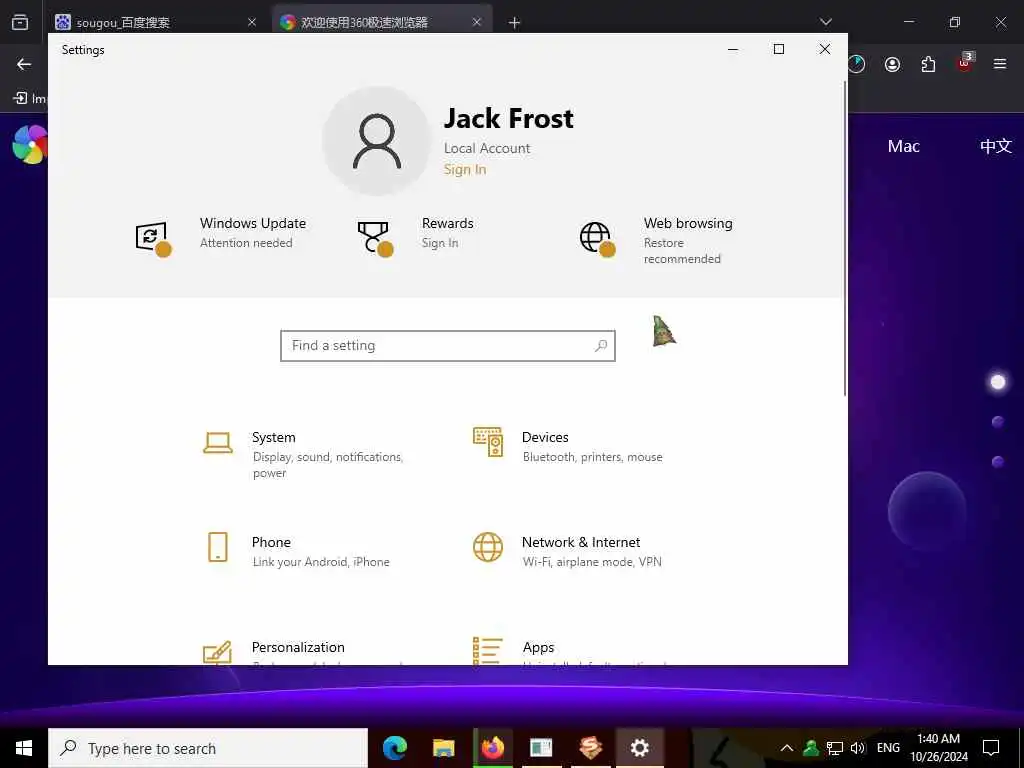Image resolution: width=1024 pixels, height=768 pixels.
Task: Open the Personalization icon
Action: coord(217,652)
